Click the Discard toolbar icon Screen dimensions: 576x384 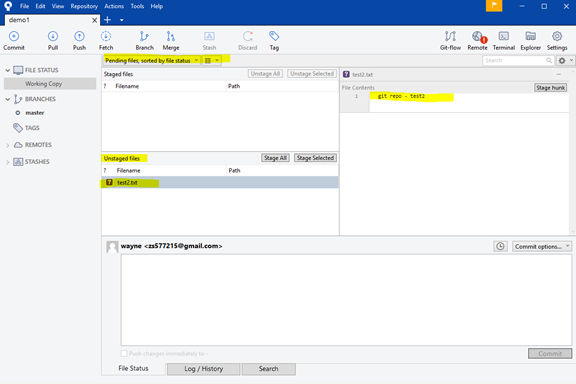[x=248, y=40]
